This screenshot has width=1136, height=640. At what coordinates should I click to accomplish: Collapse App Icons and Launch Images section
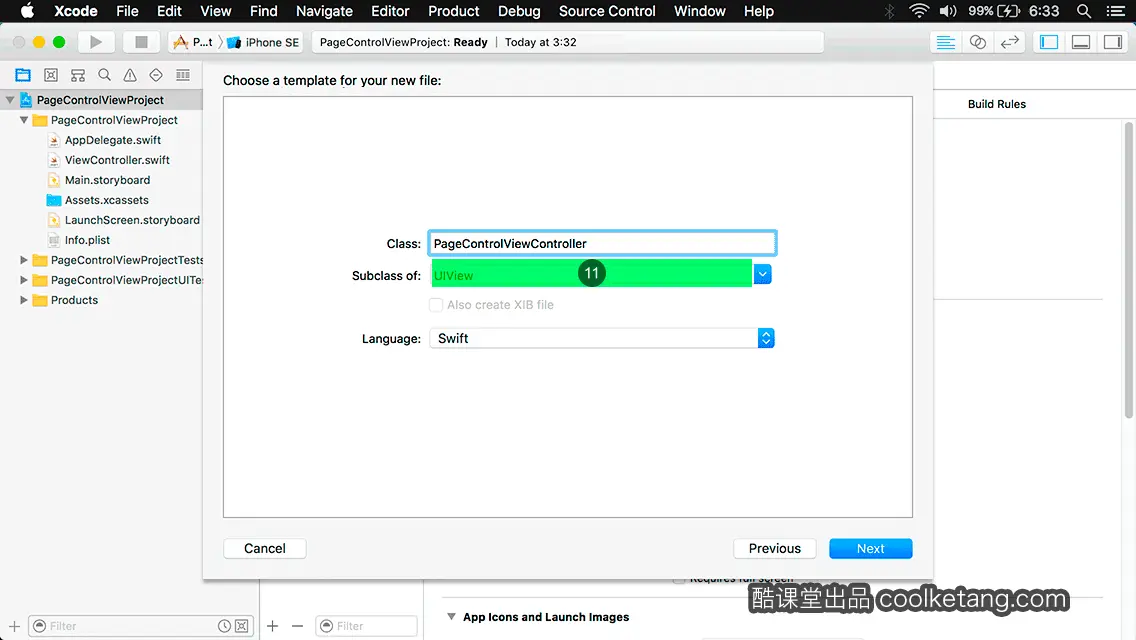(x=451, y=617)
